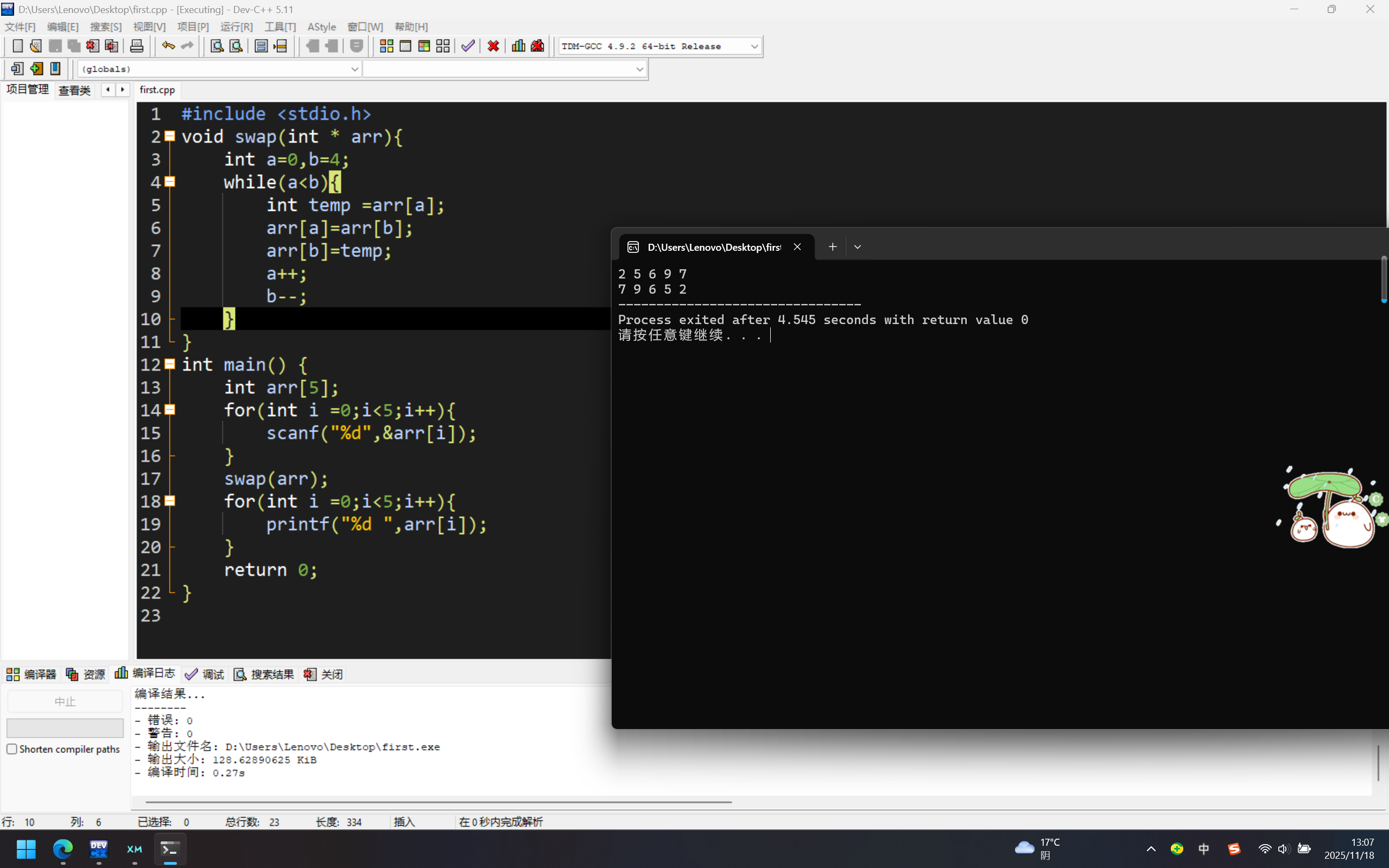Click the purple checkmark debug icon

(468, 46)
